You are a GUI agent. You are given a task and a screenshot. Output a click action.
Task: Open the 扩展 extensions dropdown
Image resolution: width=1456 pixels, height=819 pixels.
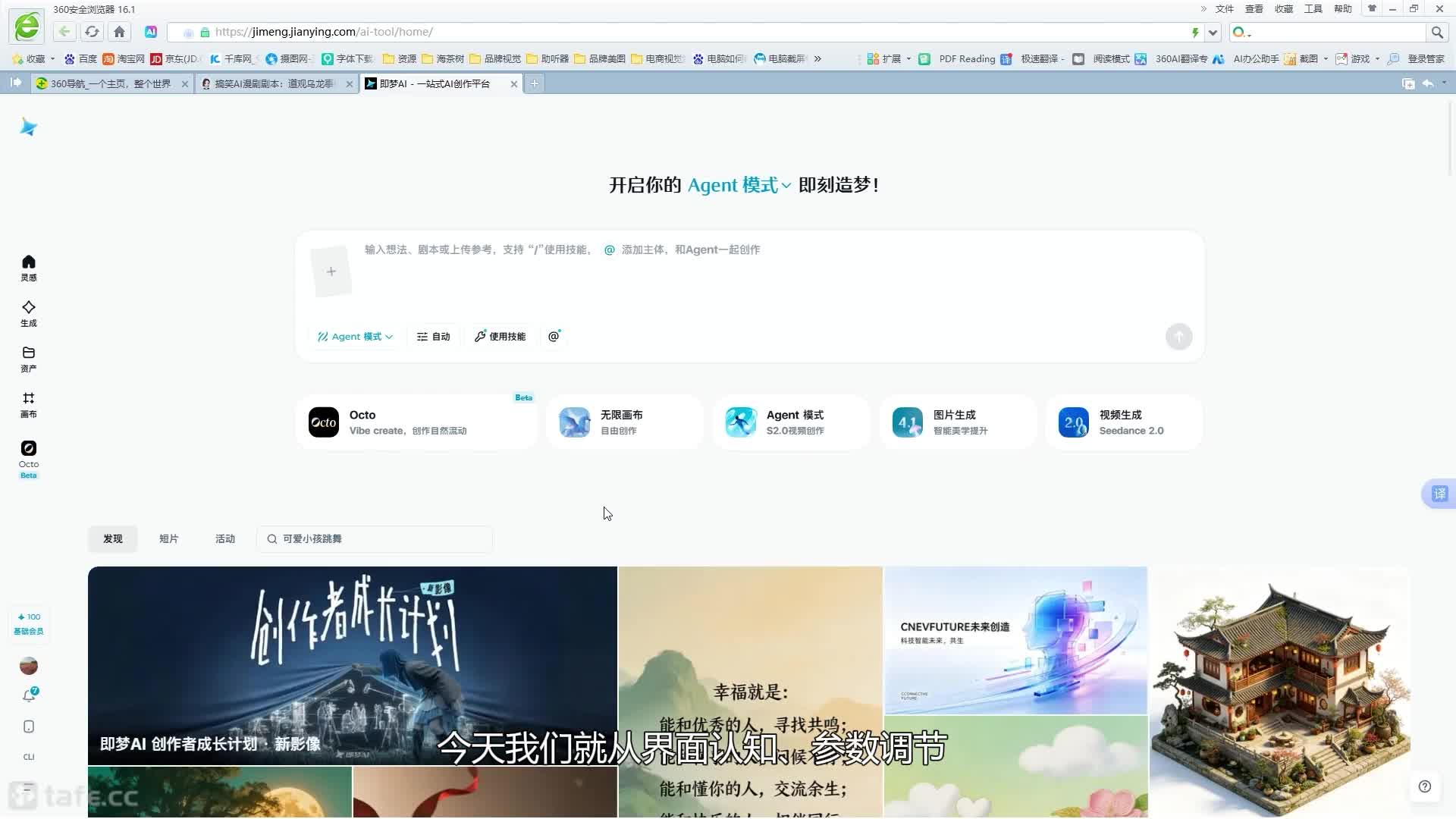(889, 58)
